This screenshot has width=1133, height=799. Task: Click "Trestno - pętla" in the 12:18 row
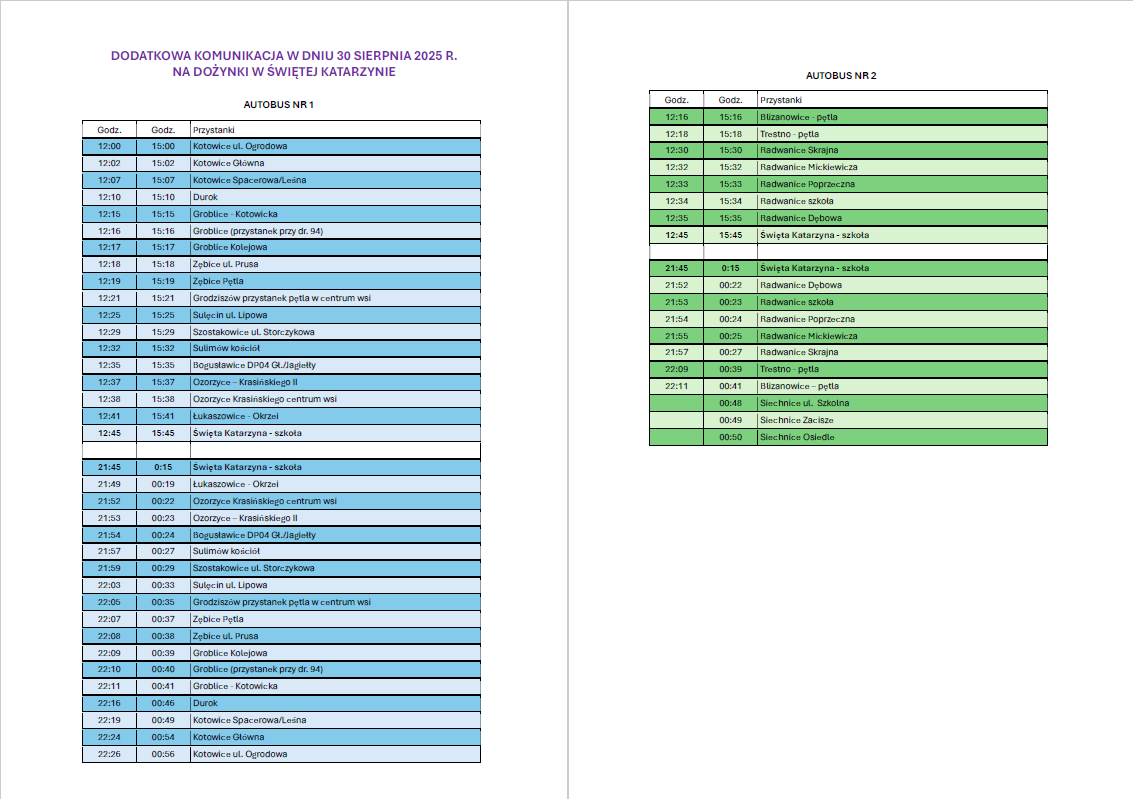click(x=789, y=134)
